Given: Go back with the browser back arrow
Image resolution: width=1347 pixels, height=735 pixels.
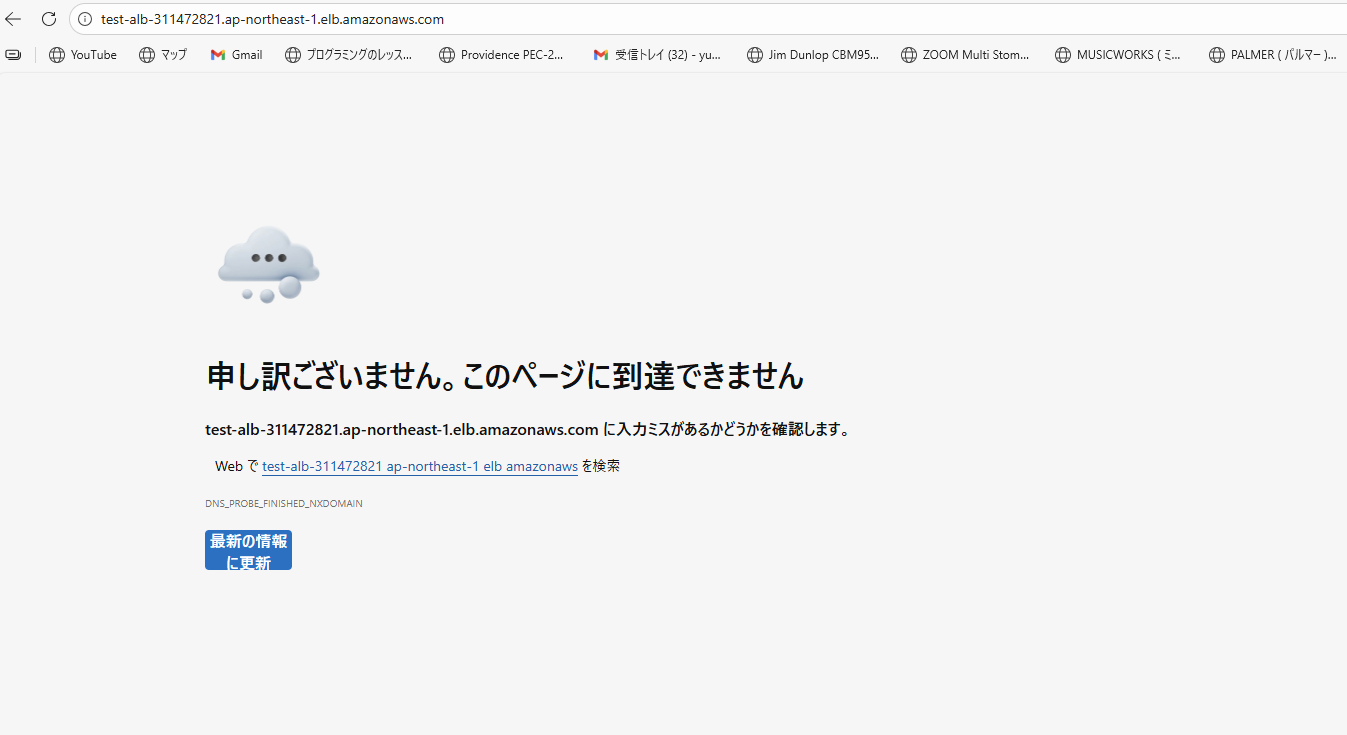Looking at the screenshot, I should pyautogui.click(x=14, y=19).
